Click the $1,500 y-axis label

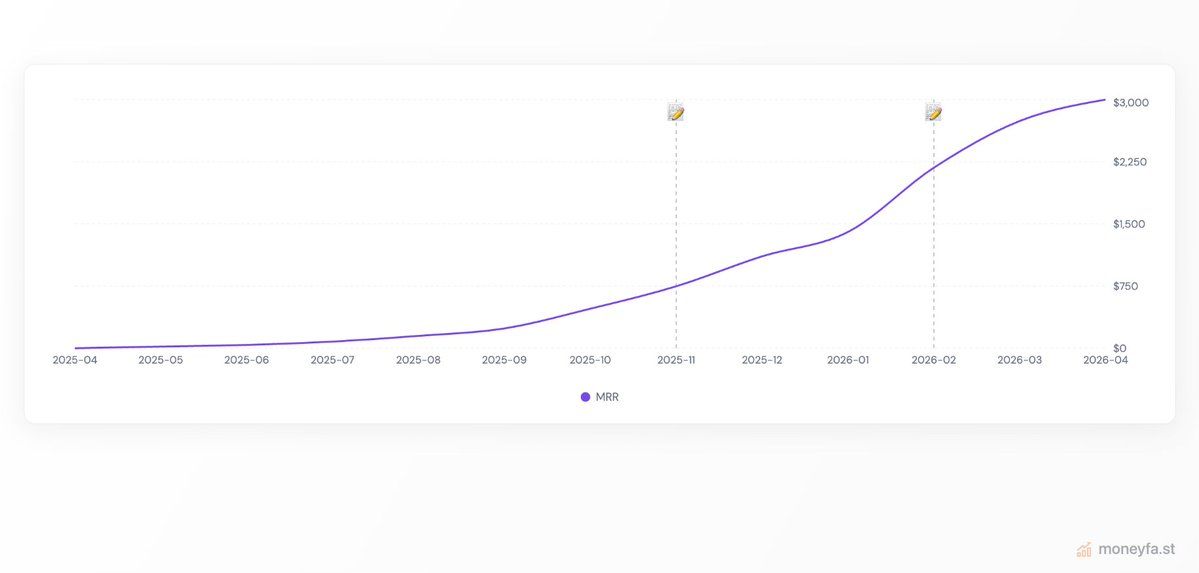(1129, 224)
